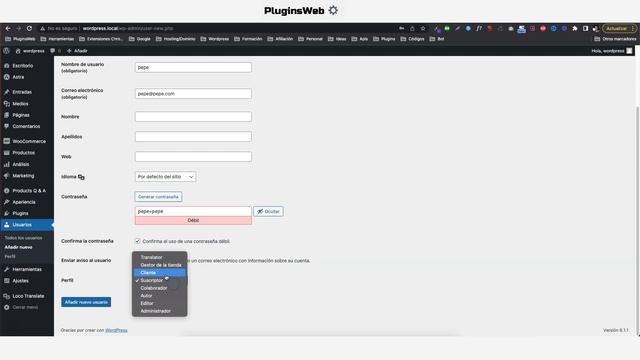The height and width of the screenshot is (360, 640).
Task: Open the Medios library
Action: [x=20, y=104]
